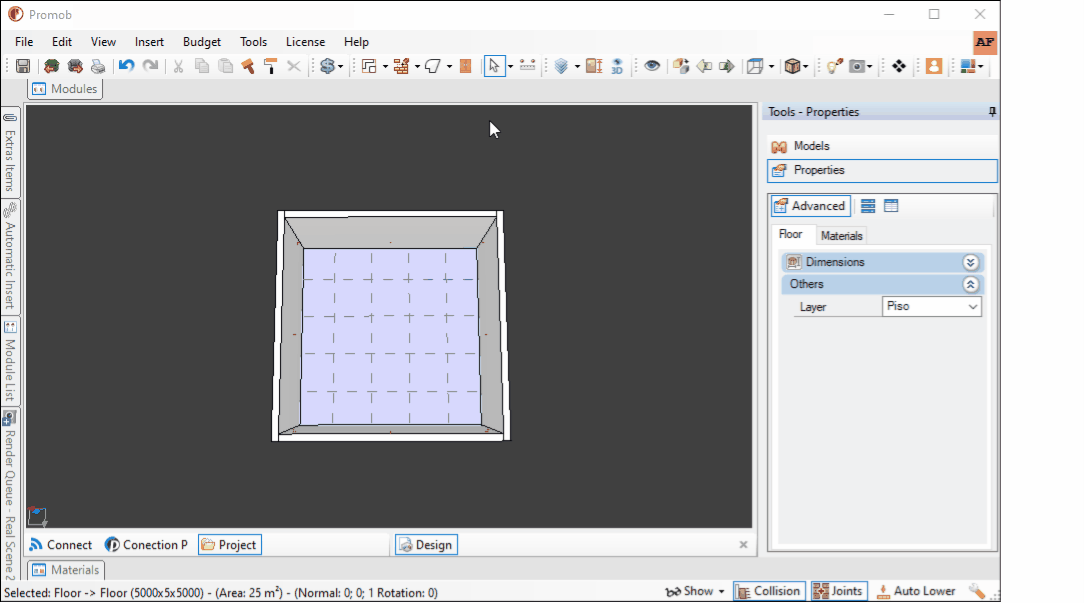Delete selected item with the X icon
Screen dimensions: 1084x603
294,66
